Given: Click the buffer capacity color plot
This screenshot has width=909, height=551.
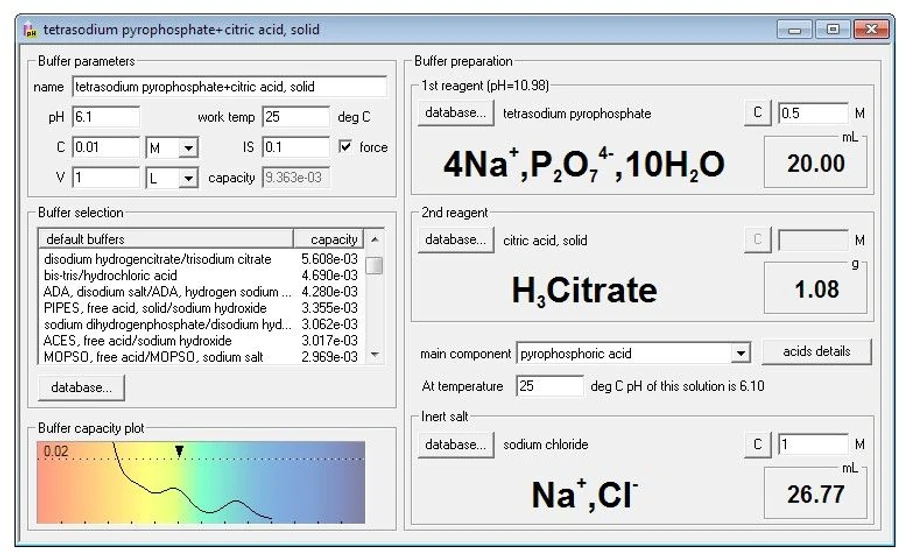Looking at the screenshot, I should [x=201, y=483].
